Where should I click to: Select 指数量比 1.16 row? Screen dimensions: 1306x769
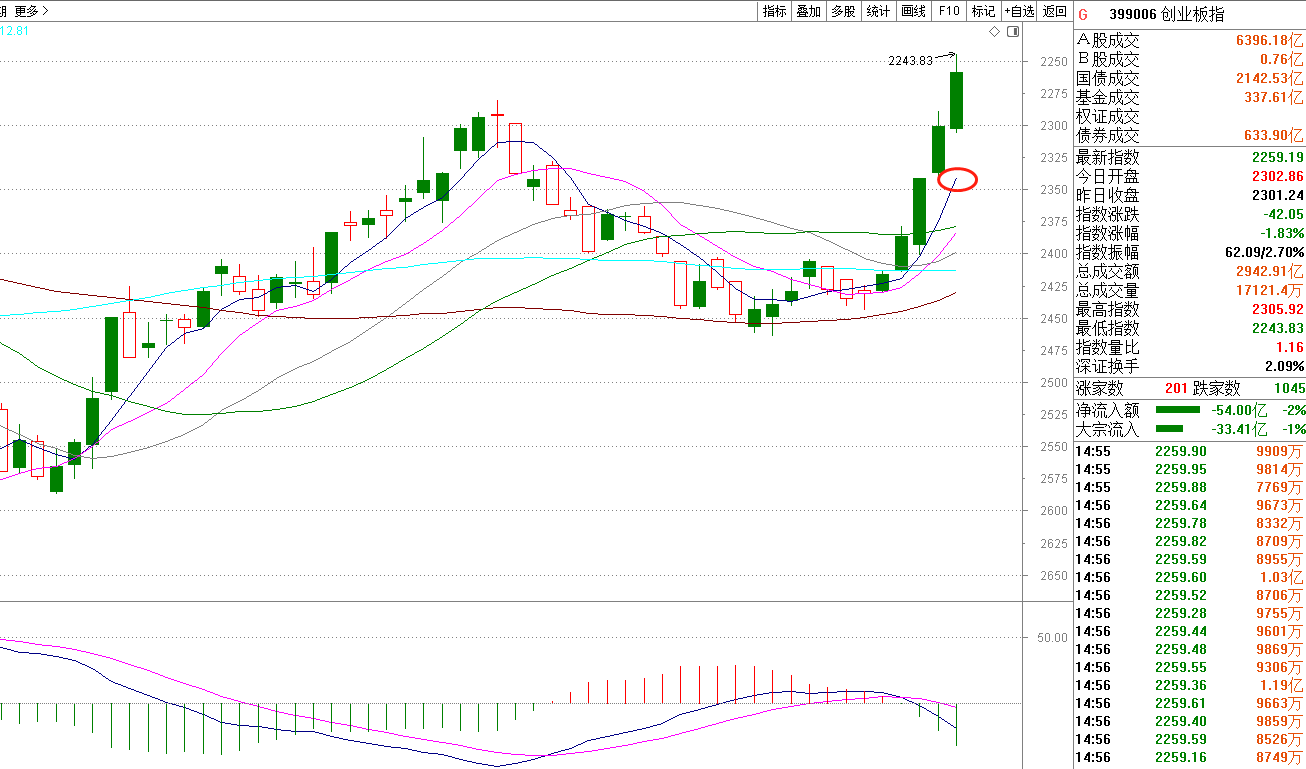[1190, 347]
